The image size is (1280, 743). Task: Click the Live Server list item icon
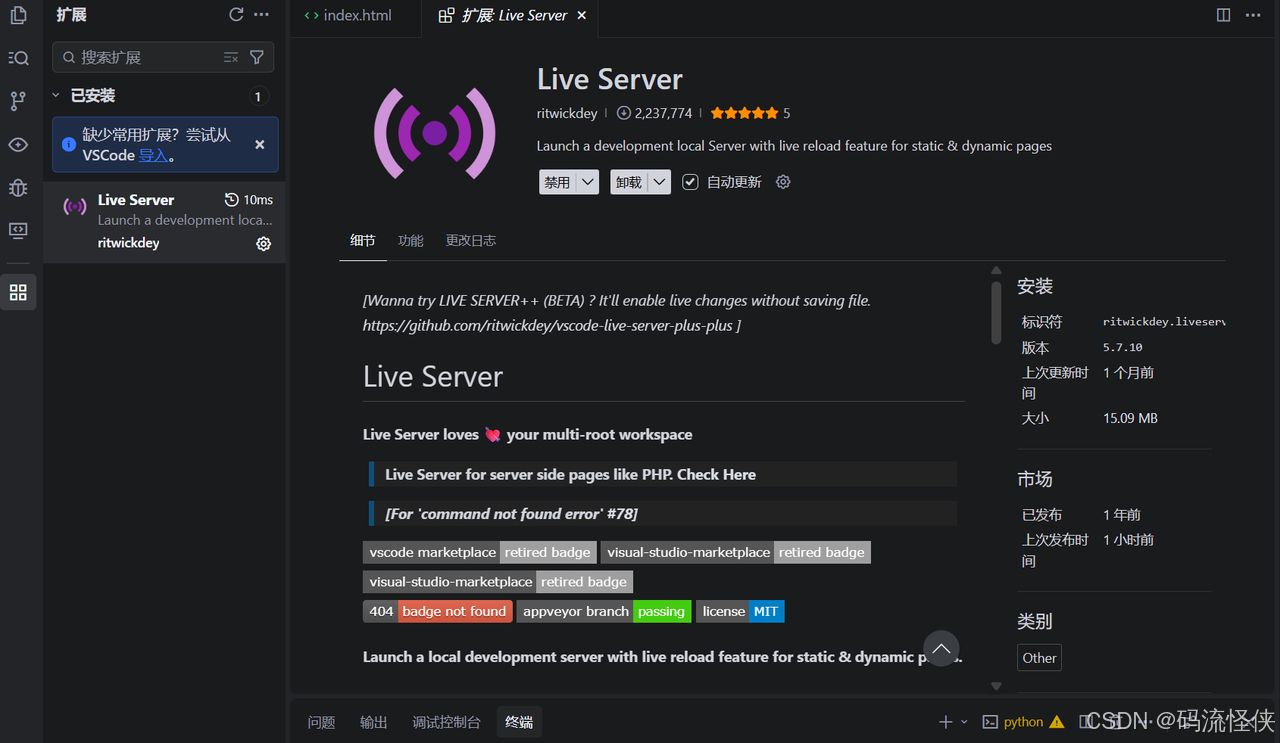click(x=75, y=207)
